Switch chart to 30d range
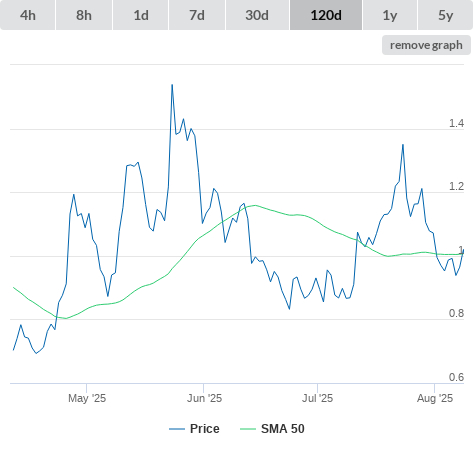 pyautogui.click(x=257, y=15)
